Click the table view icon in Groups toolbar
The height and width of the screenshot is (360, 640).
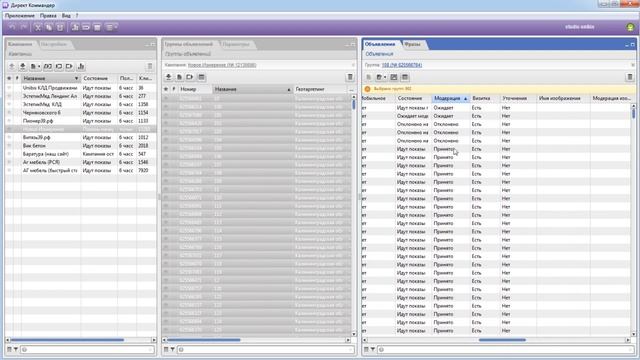201,77
